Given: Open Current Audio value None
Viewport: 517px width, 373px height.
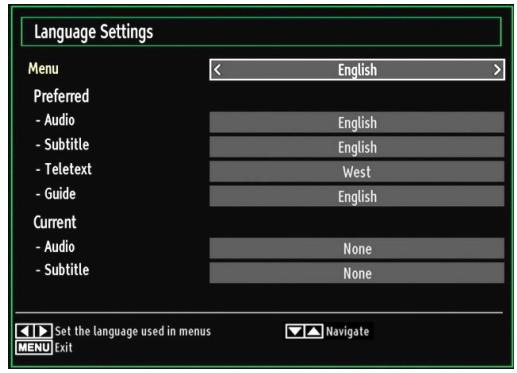Looking at the screenshot, I should pyautogui.click(x=357, y=248).
